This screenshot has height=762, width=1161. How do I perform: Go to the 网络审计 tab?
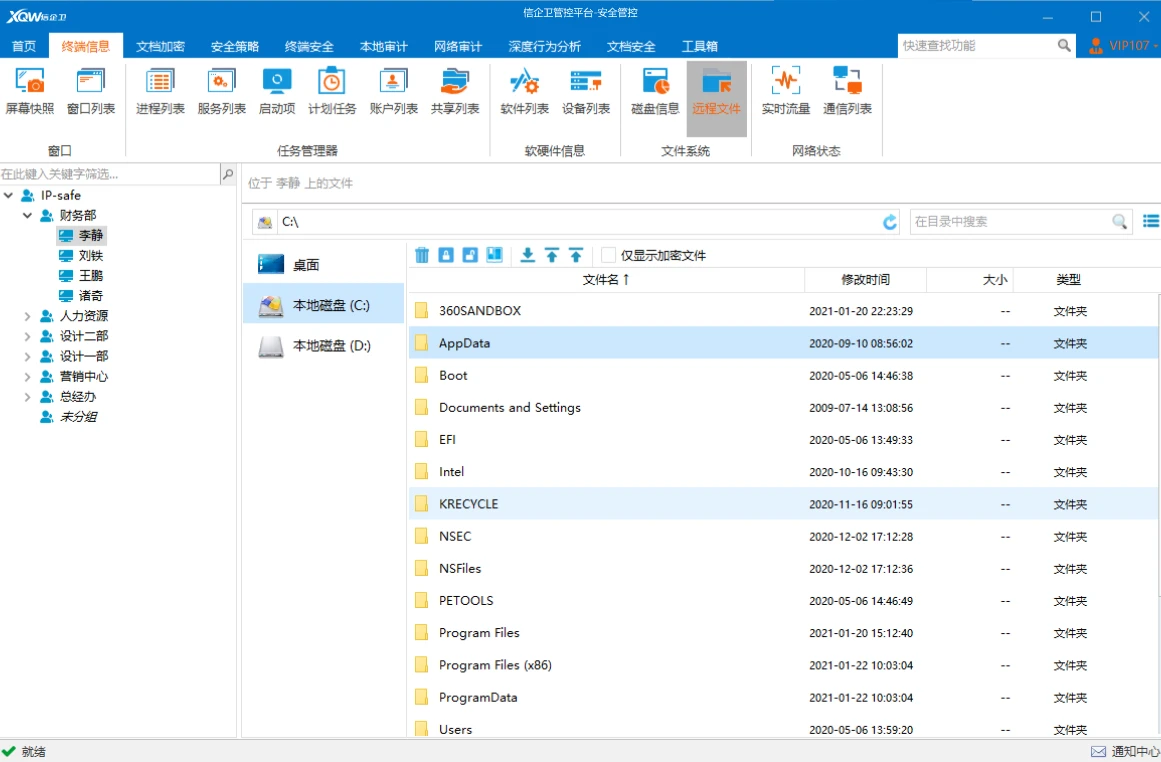(458, 46)
